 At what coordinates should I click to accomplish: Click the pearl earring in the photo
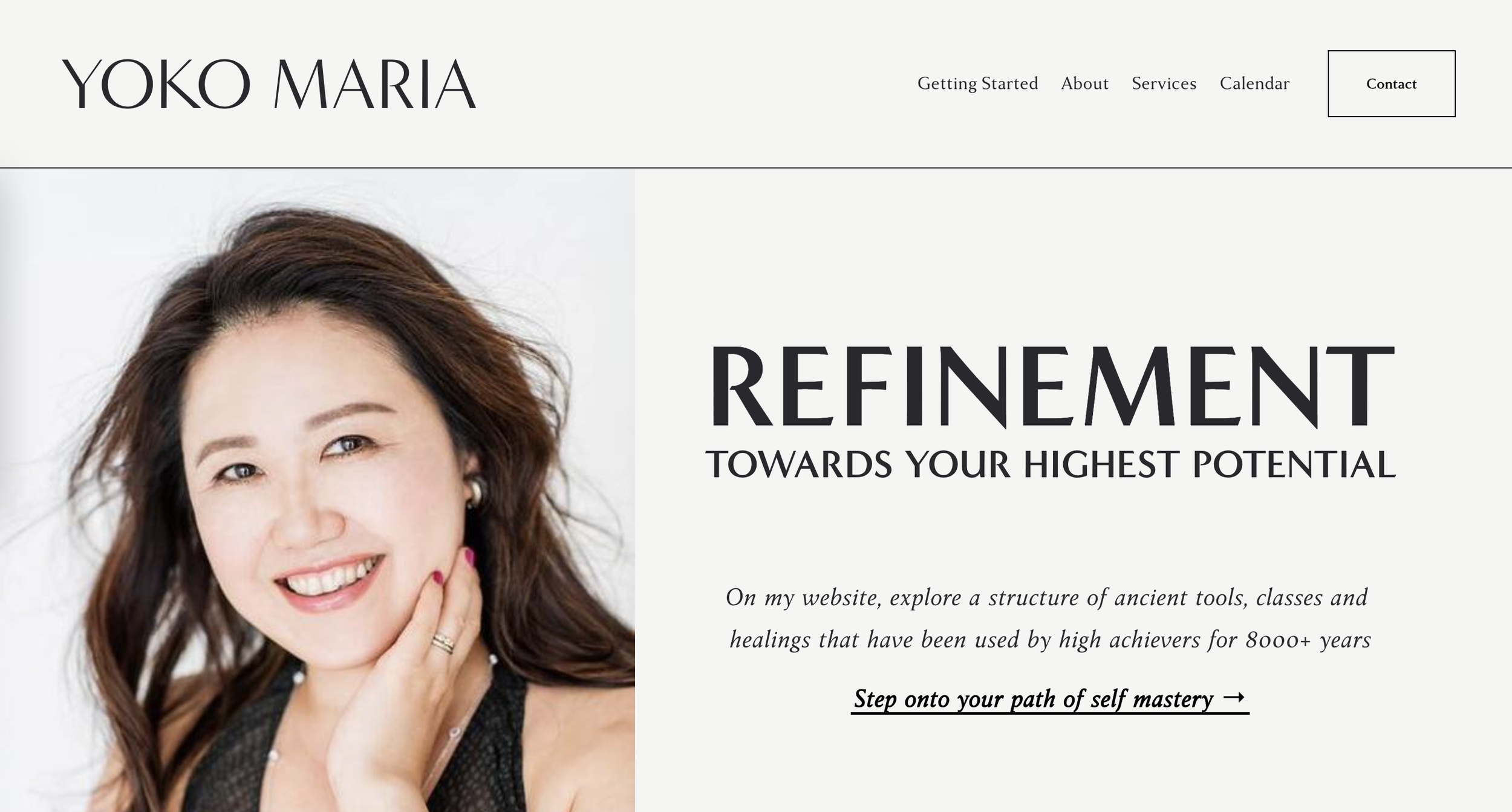(474, 493)
